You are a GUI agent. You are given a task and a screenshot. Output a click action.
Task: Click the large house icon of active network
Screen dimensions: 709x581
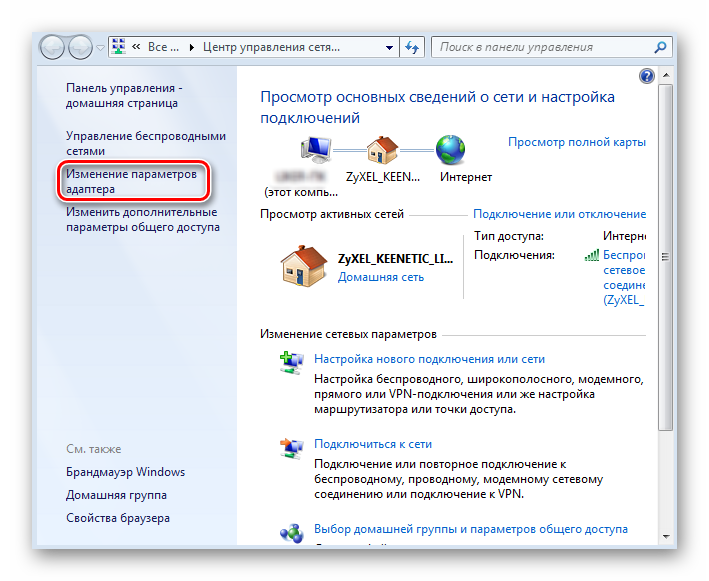pyautogui.click(x=303, y=266)
